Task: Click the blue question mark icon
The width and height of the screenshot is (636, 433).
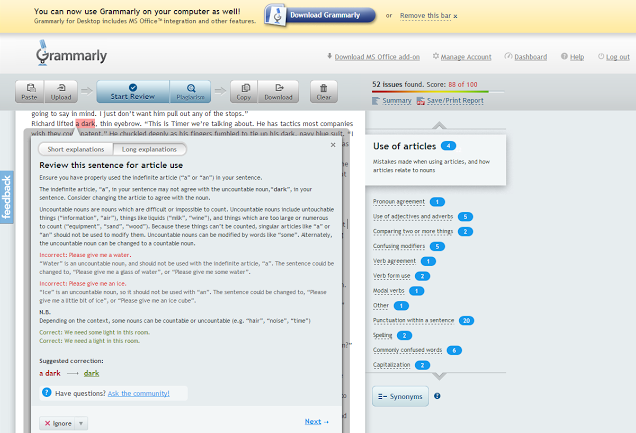Action: pyautogui.click(x=47, y=392)
